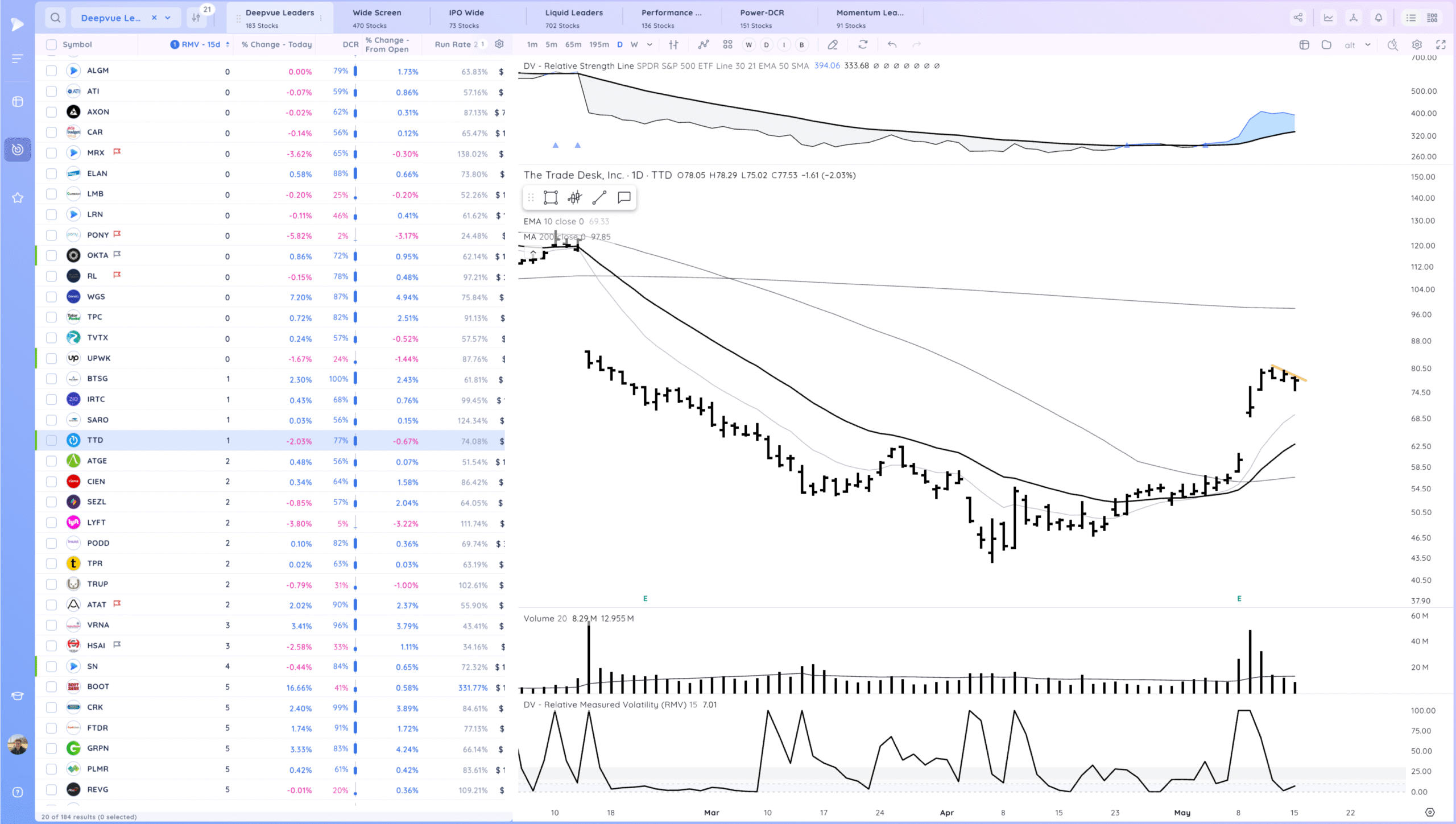Open the search magnifier icon

click(x=55, y=18)
